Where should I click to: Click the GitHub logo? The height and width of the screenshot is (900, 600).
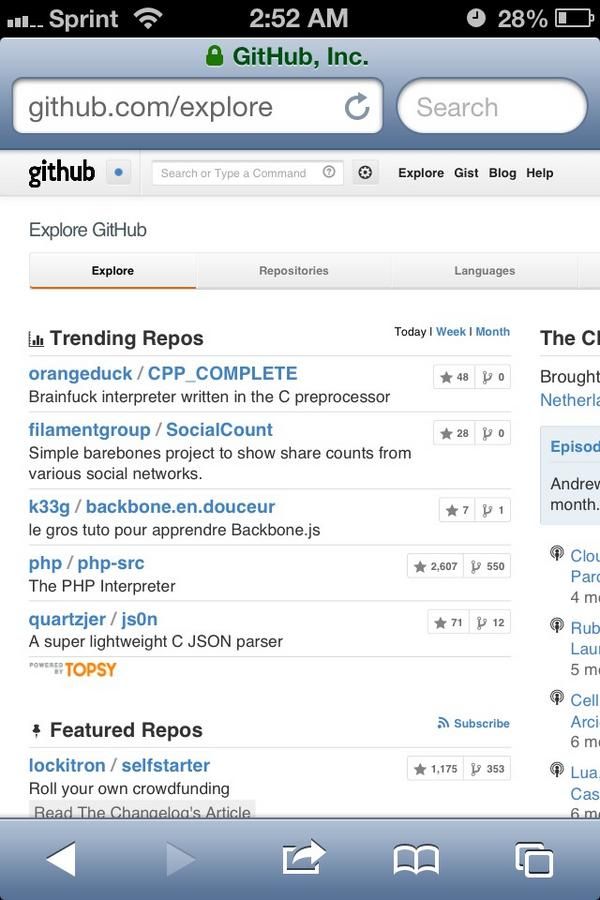(x=62, y=172)
